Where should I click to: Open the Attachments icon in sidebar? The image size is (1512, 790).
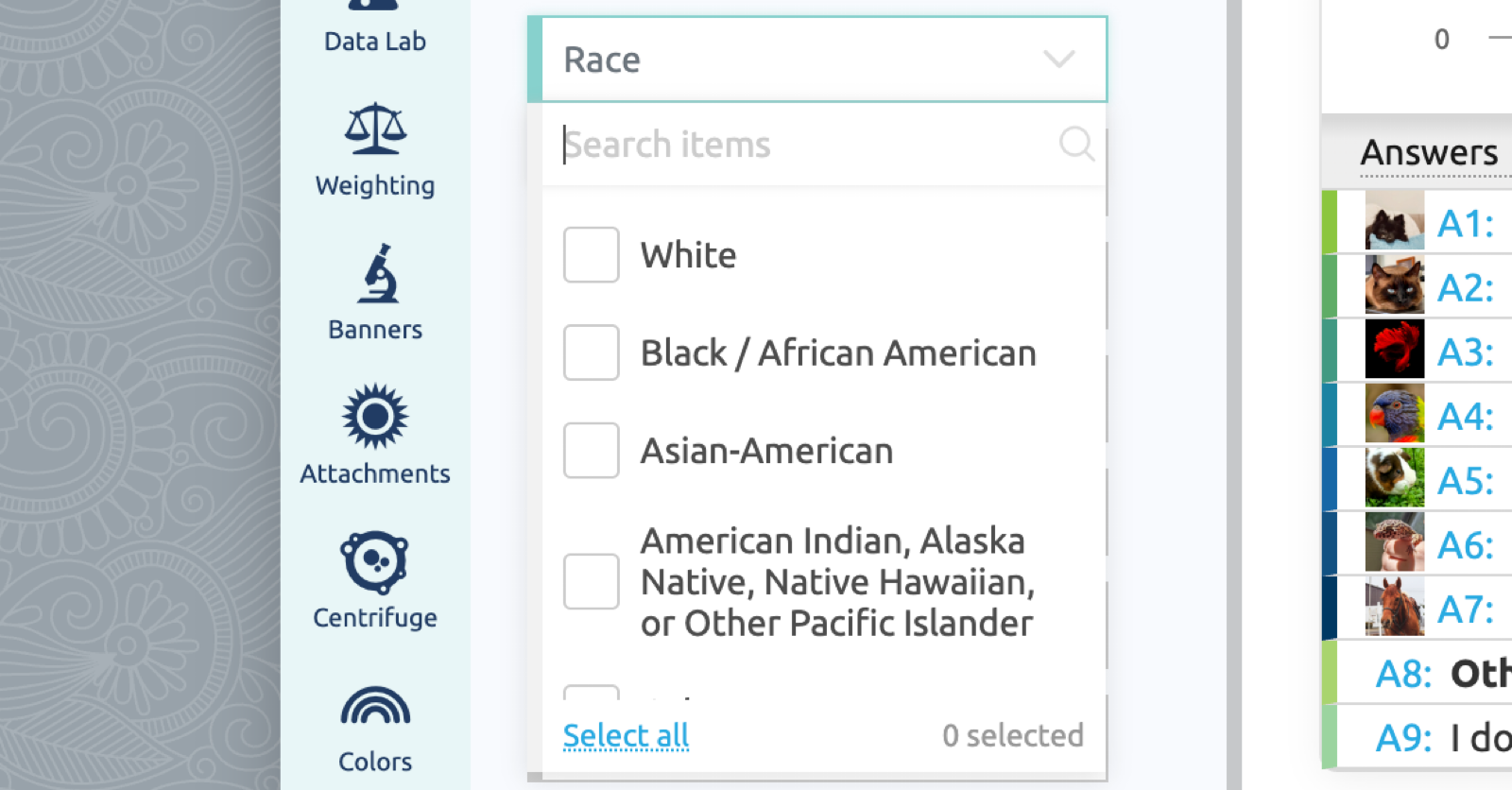(x=375, y=416)
